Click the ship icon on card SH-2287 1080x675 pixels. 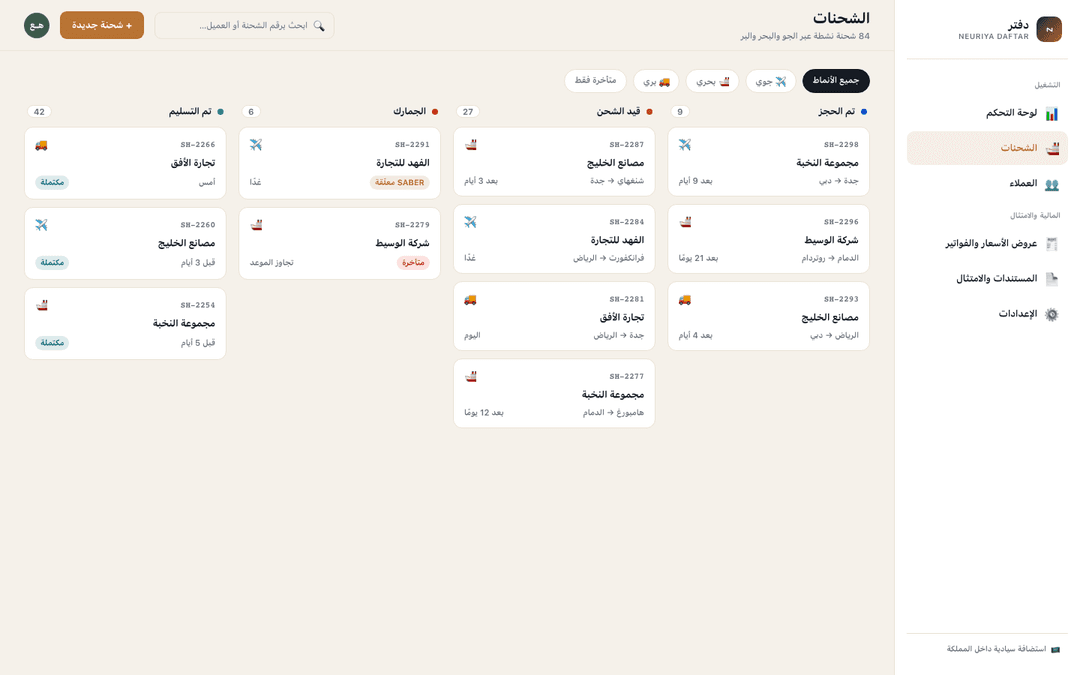[x=470, y=145]
